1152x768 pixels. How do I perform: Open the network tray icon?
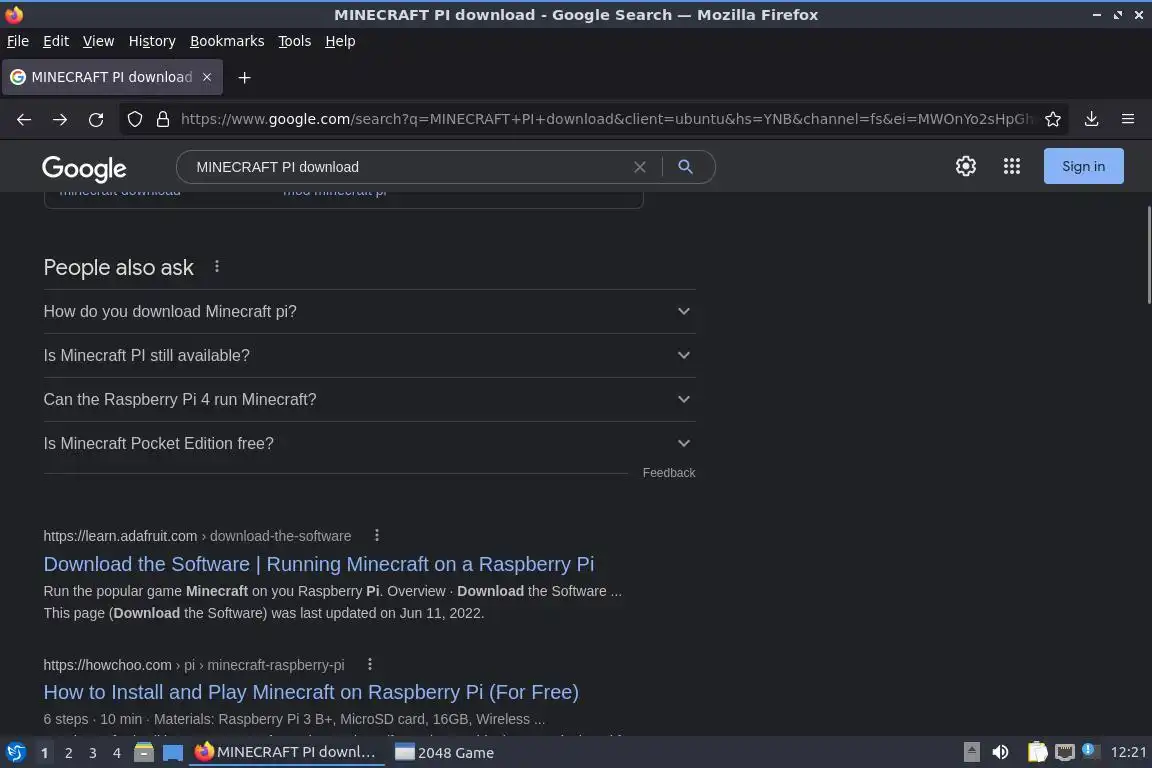click(1064, 753)
